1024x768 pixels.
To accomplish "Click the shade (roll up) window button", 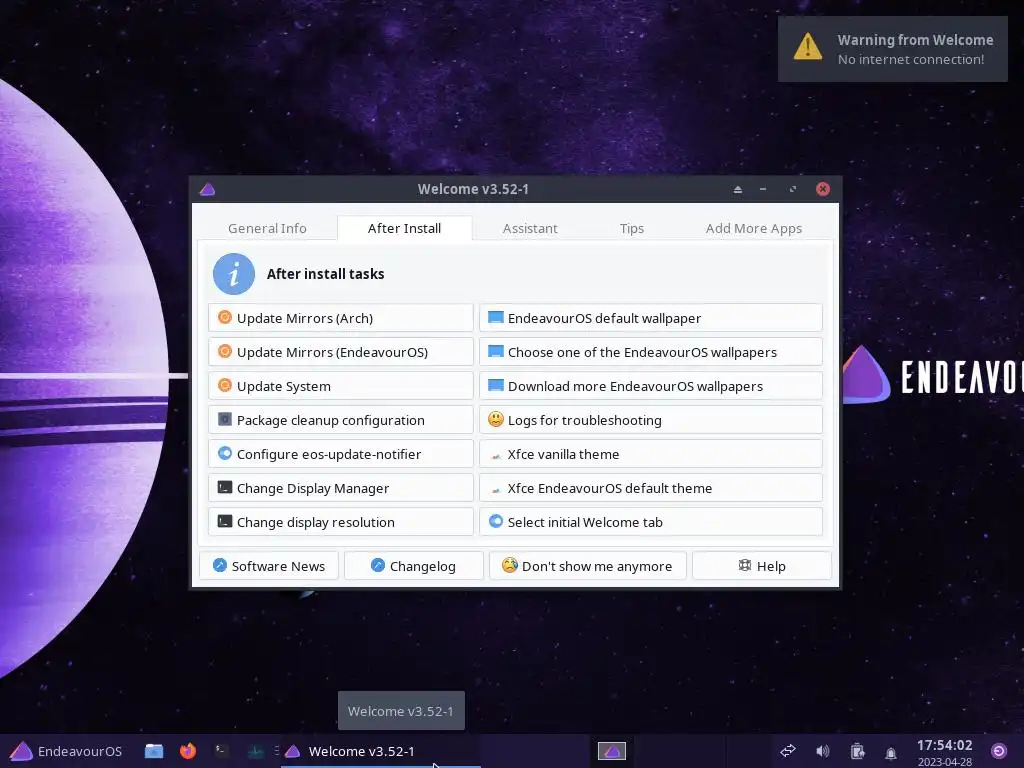I will pos(738,189).
